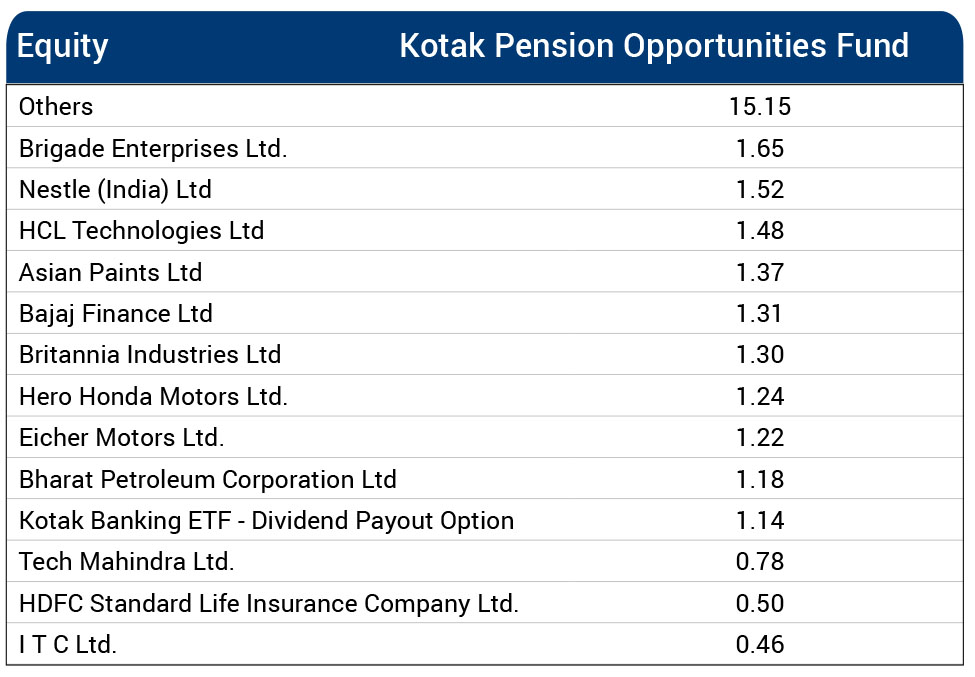Select Tech Mahindra Ltd. row

127,562
